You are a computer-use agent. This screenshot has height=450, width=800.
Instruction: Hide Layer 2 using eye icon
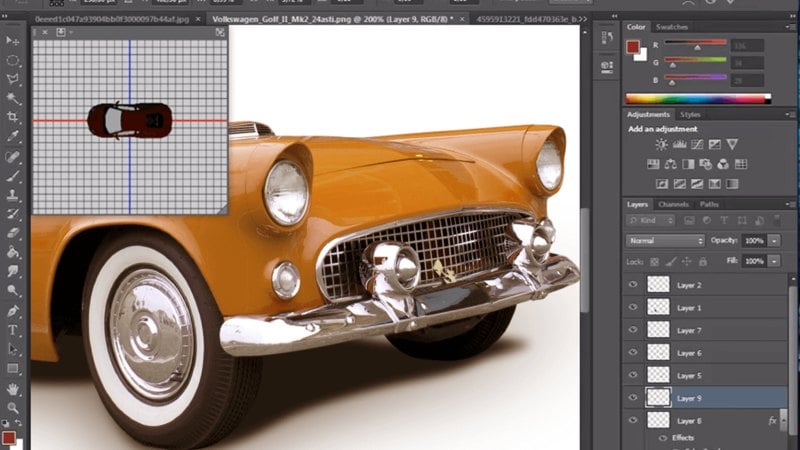click(632, 285)
